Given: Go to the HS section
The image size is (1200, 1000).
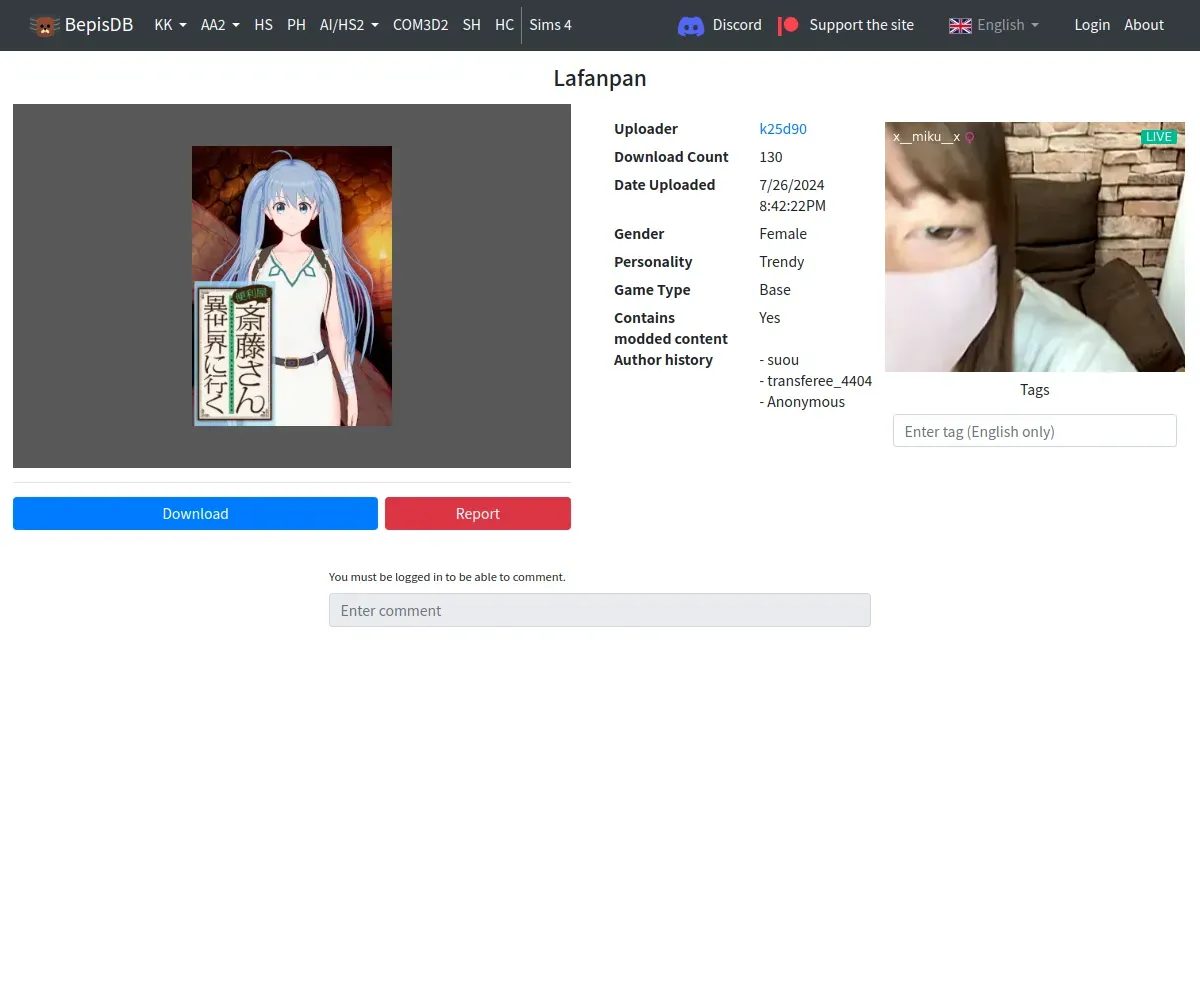Looking at the screenshot, I should [x=263, y=25].
